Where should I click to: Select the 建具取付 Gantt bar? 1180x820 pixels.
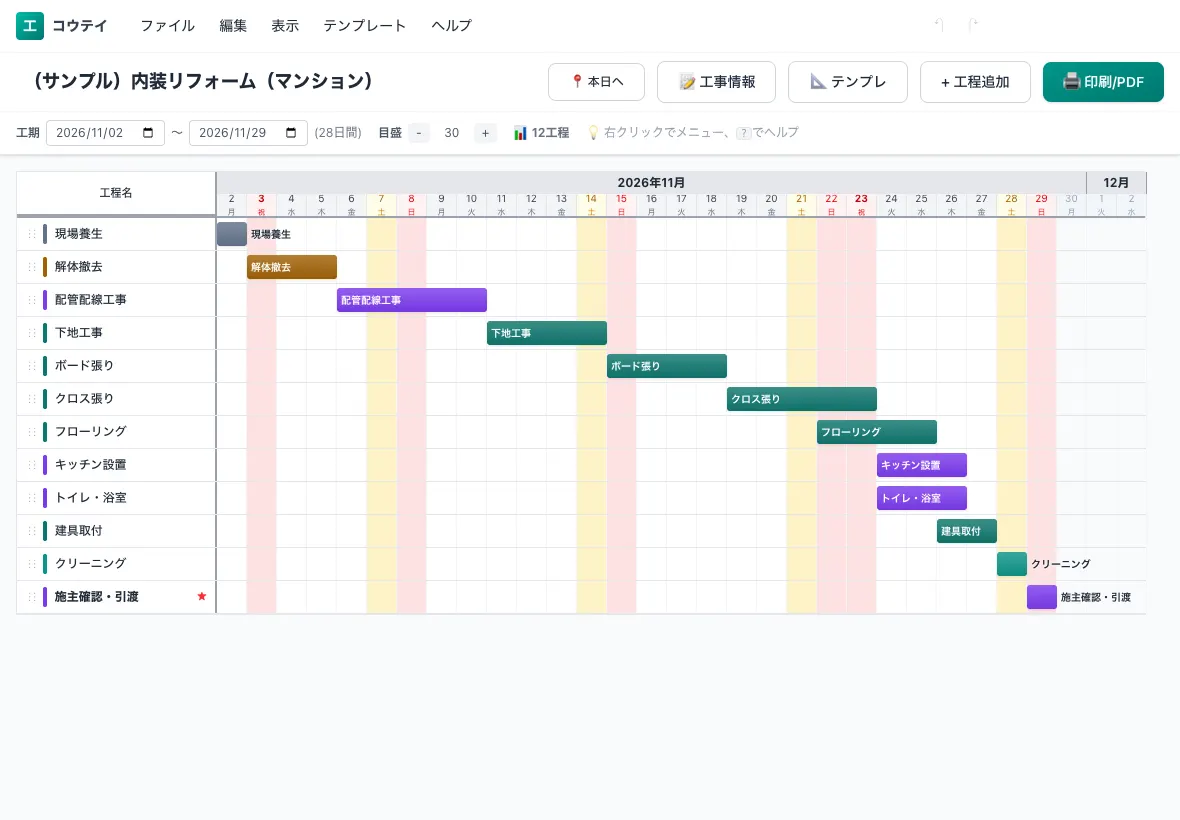tap(967, 531)
